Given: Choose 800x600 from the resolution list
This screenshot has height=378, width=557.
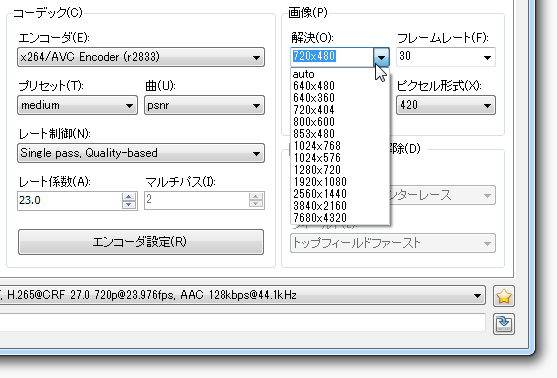Looking at the screenshot, I should click(340, 122).
